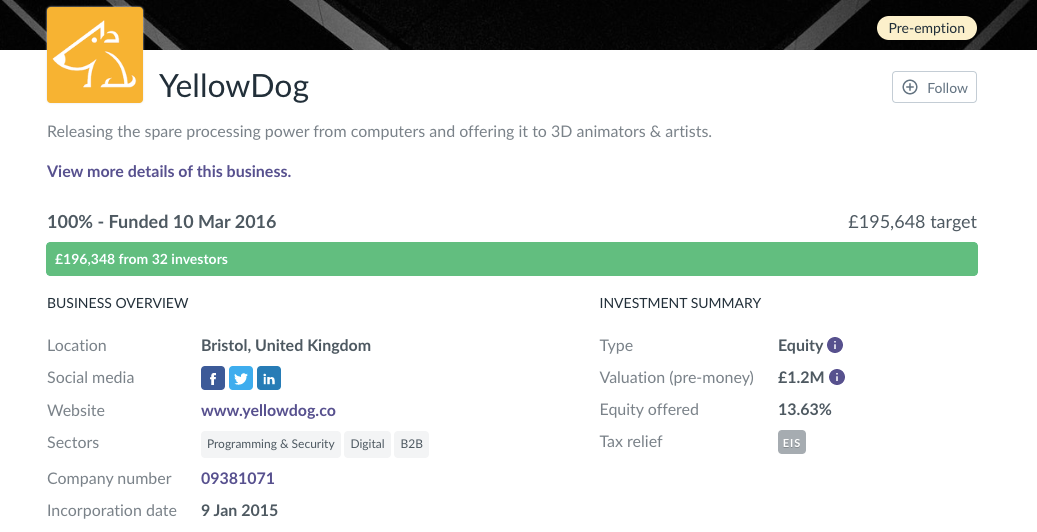Click the YellowDog company name heading

point(234,87)
